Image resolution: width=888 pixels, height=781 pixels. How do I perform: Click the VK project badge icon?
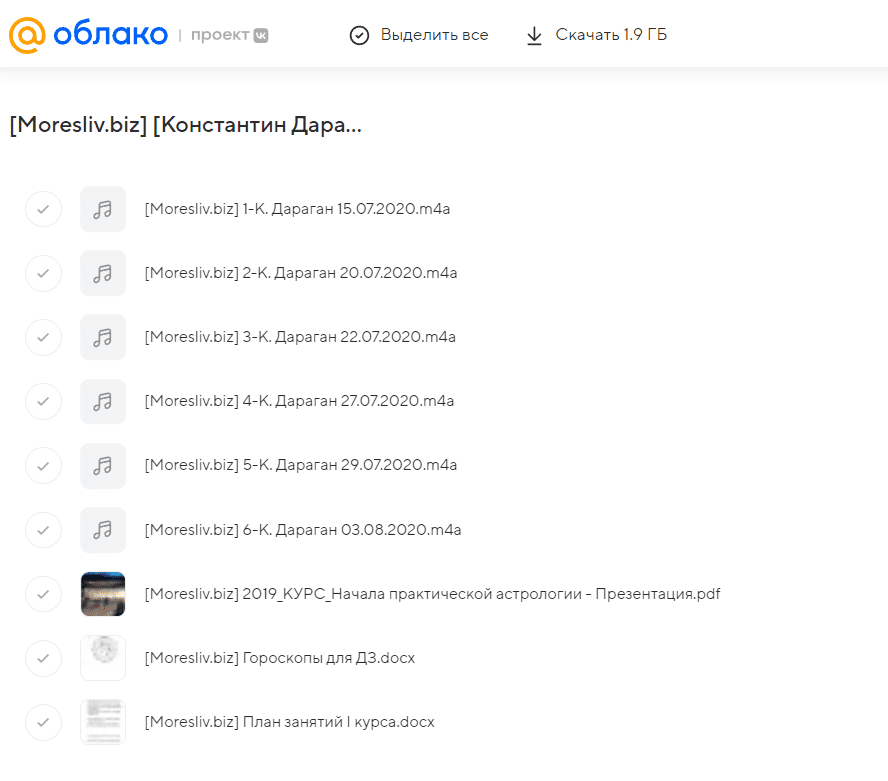coord(260,35)
